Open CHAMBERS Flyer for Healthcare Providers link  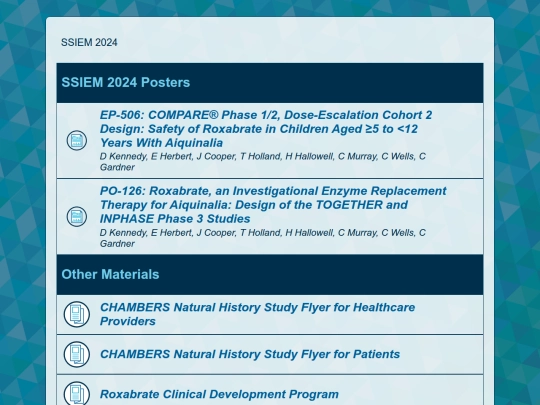pos(257,314)
